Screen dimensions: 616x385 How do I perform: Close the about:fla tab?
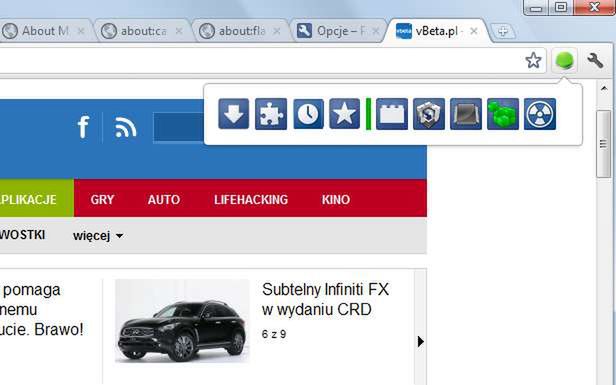click(277, 31)
